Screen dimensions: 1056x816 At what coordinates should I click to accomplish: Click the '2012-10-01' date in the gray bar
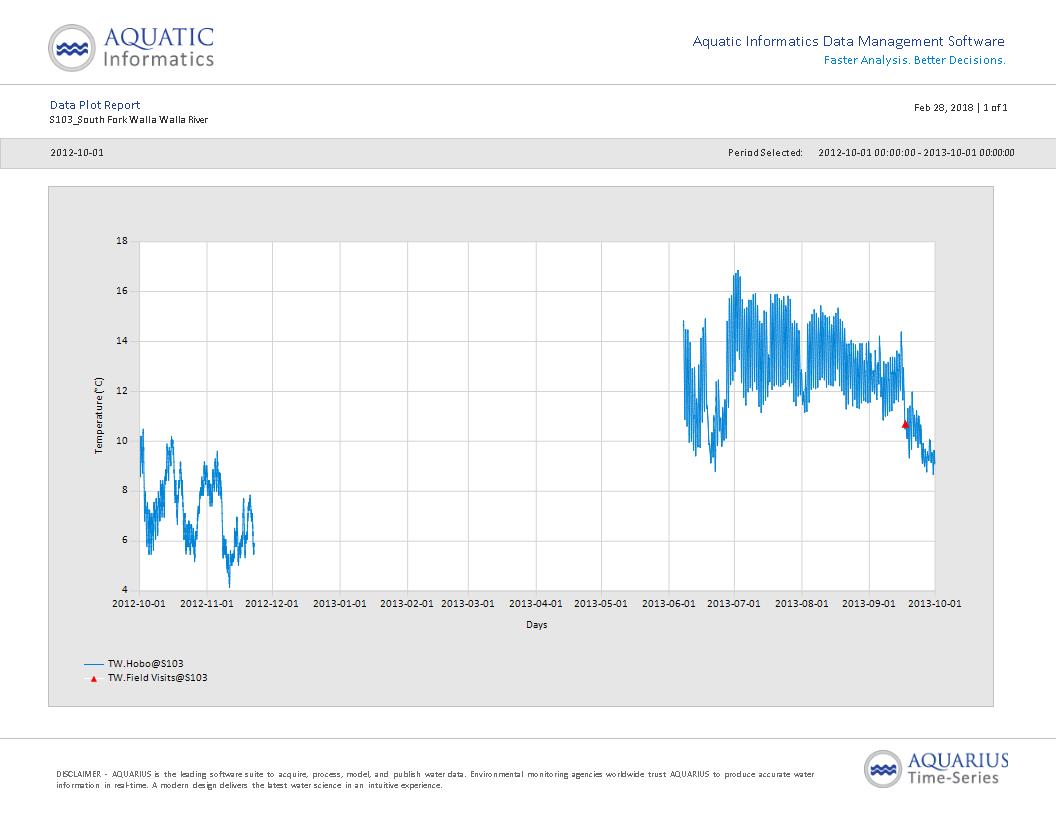77,153
